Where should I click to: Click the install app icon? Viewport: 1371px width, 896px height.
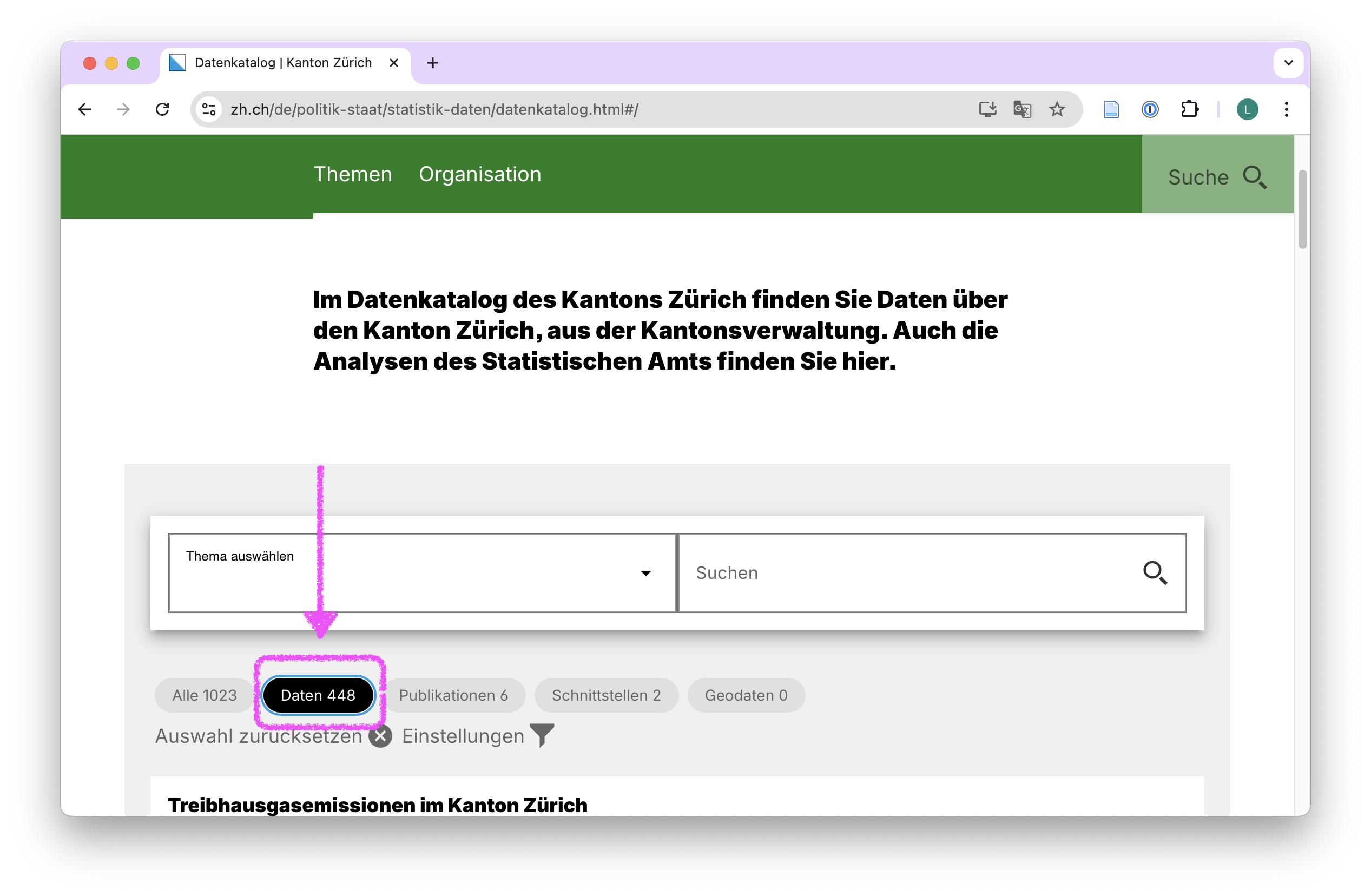[x=987, y=109]
